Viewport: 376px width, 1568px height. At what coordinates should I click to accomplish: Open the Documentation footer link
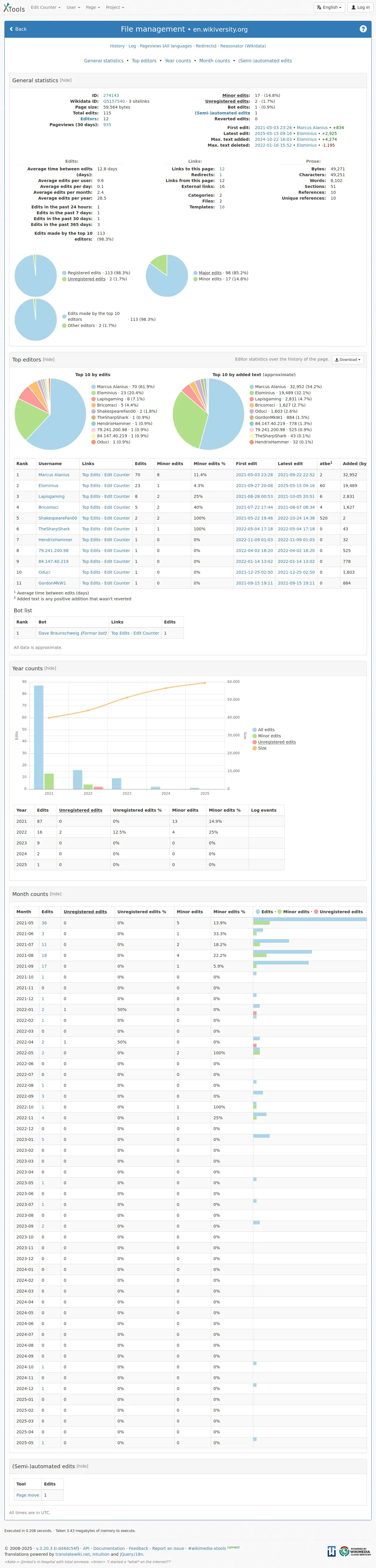[109, 1548]
